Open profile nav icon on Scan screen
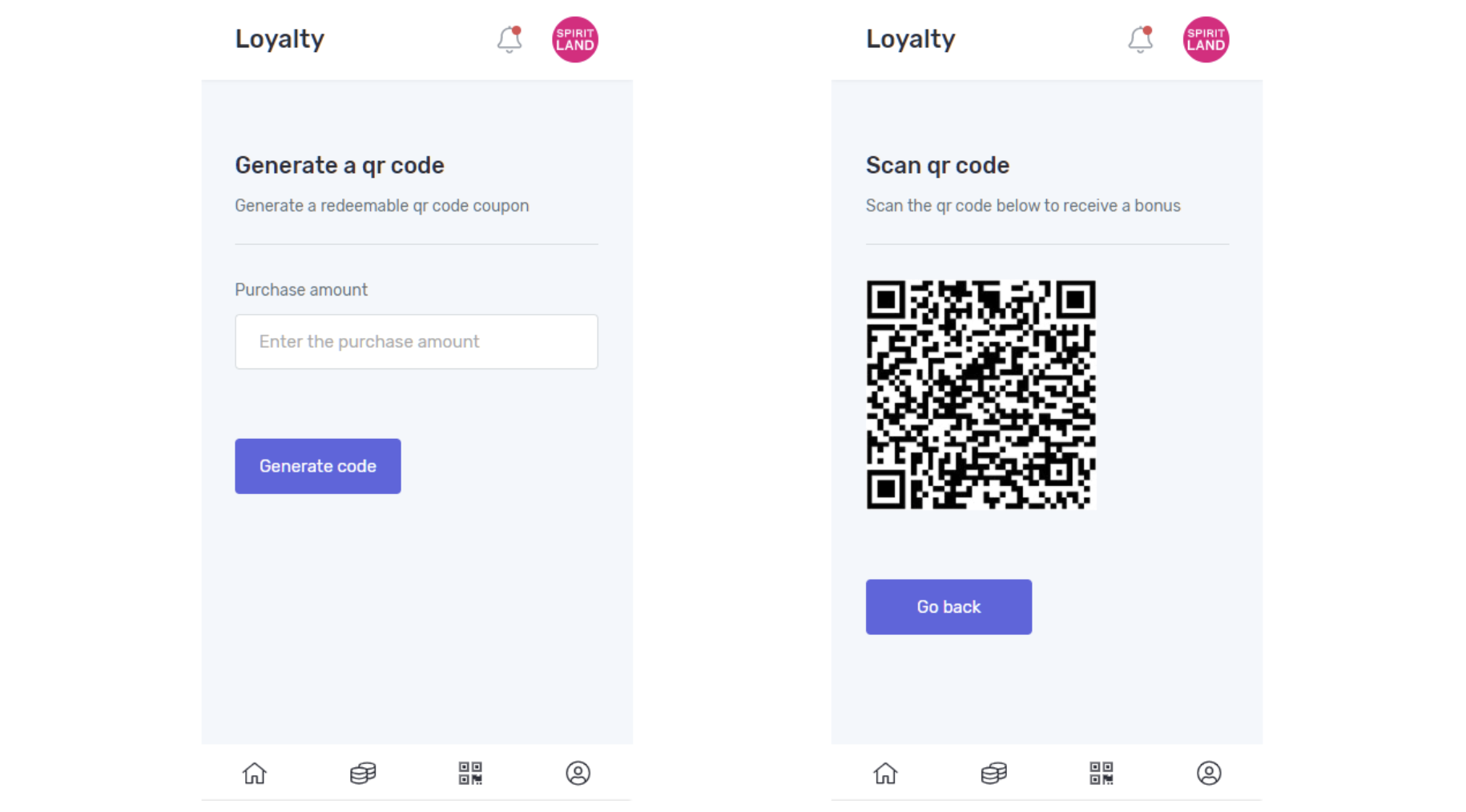1466x812 pixels. [1209, 773]
